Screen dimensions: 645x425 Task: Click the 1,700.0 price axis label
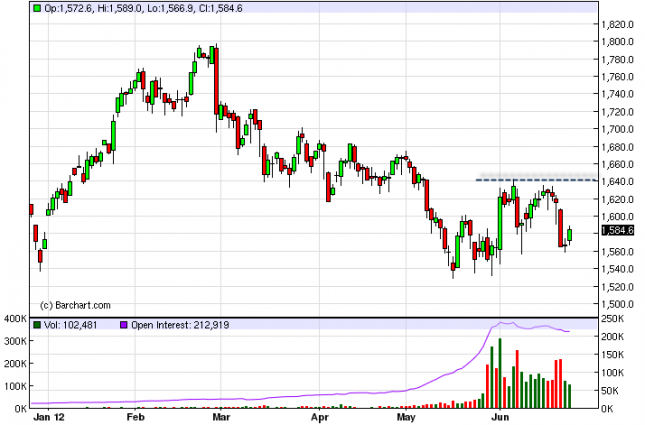(617, 129)
